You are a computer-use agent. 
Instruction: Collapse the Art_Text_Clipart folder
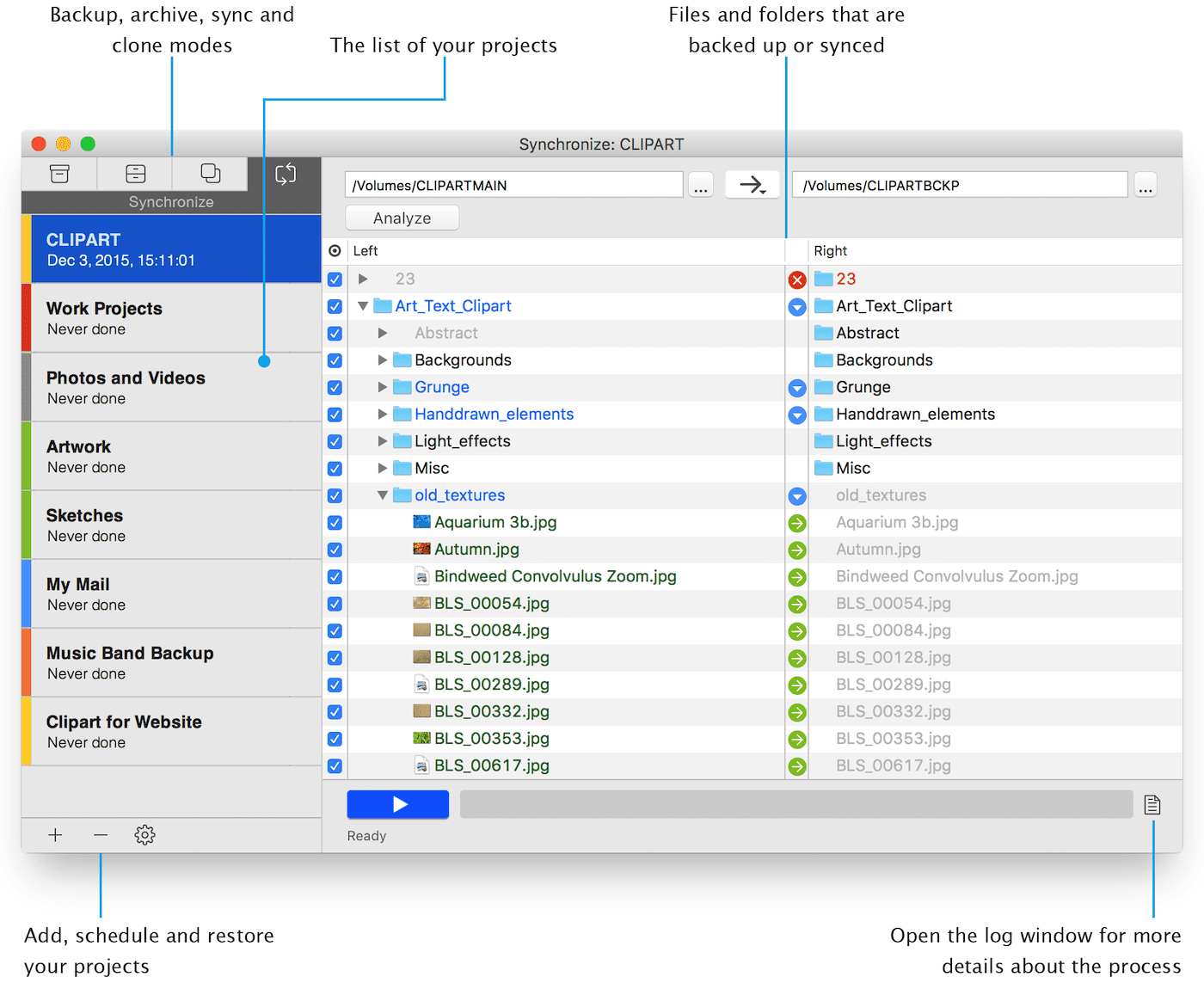[x=363, y=306]
